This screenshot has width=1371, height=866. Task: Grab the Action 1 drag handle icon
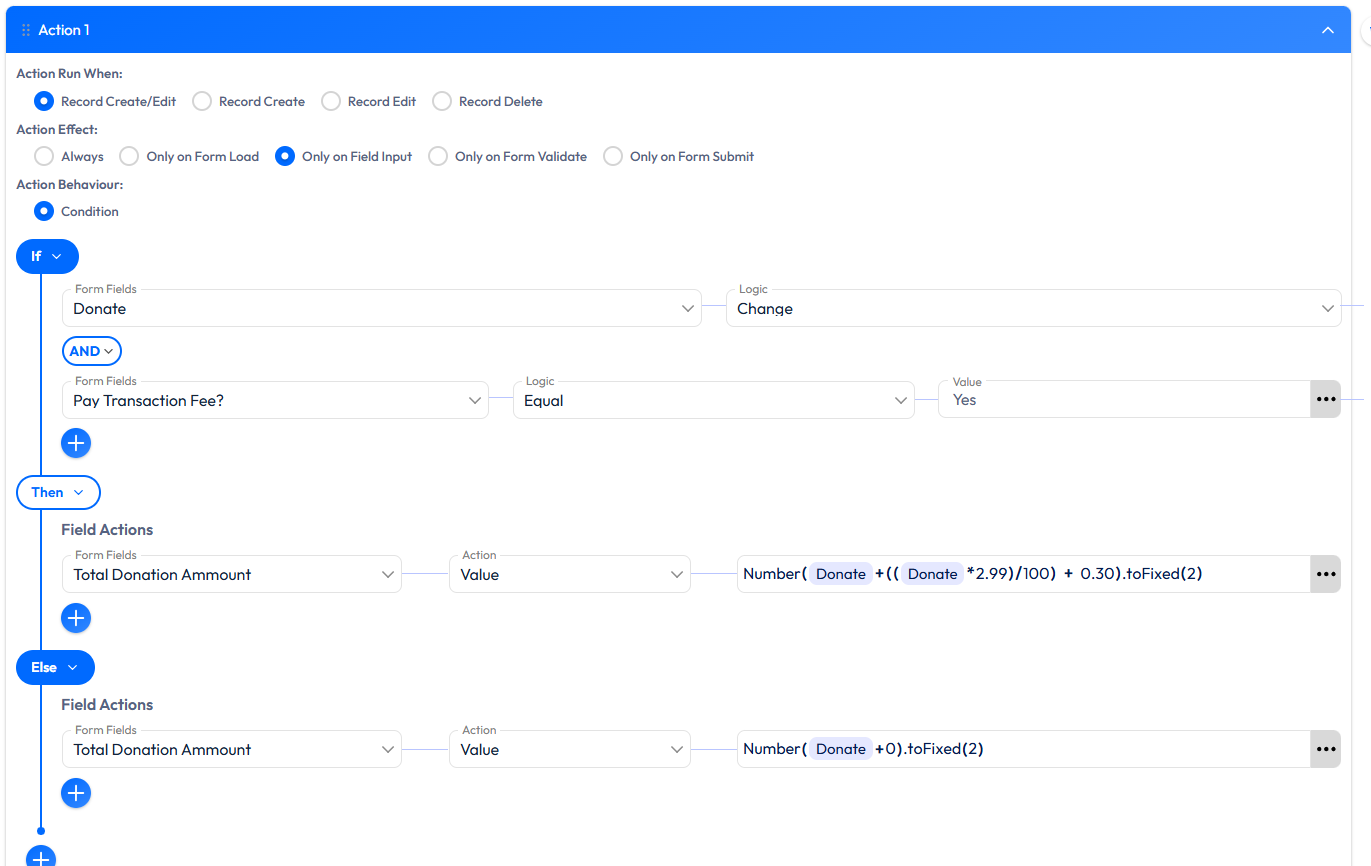pos(26,30)
